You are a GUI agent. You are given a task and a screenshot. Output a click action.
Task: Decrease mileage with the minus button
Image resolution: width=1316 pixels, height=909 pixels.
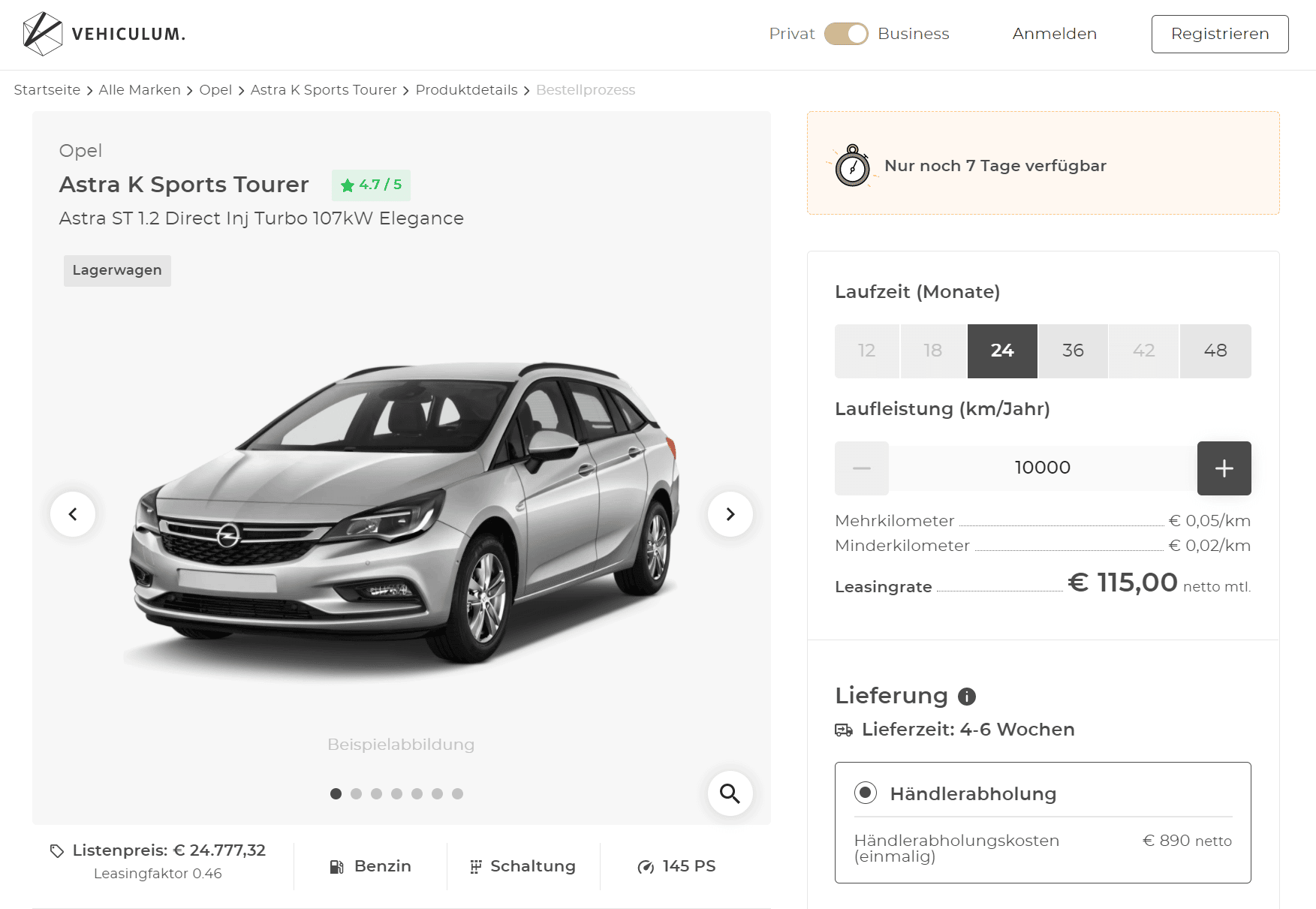pos(862,468)
